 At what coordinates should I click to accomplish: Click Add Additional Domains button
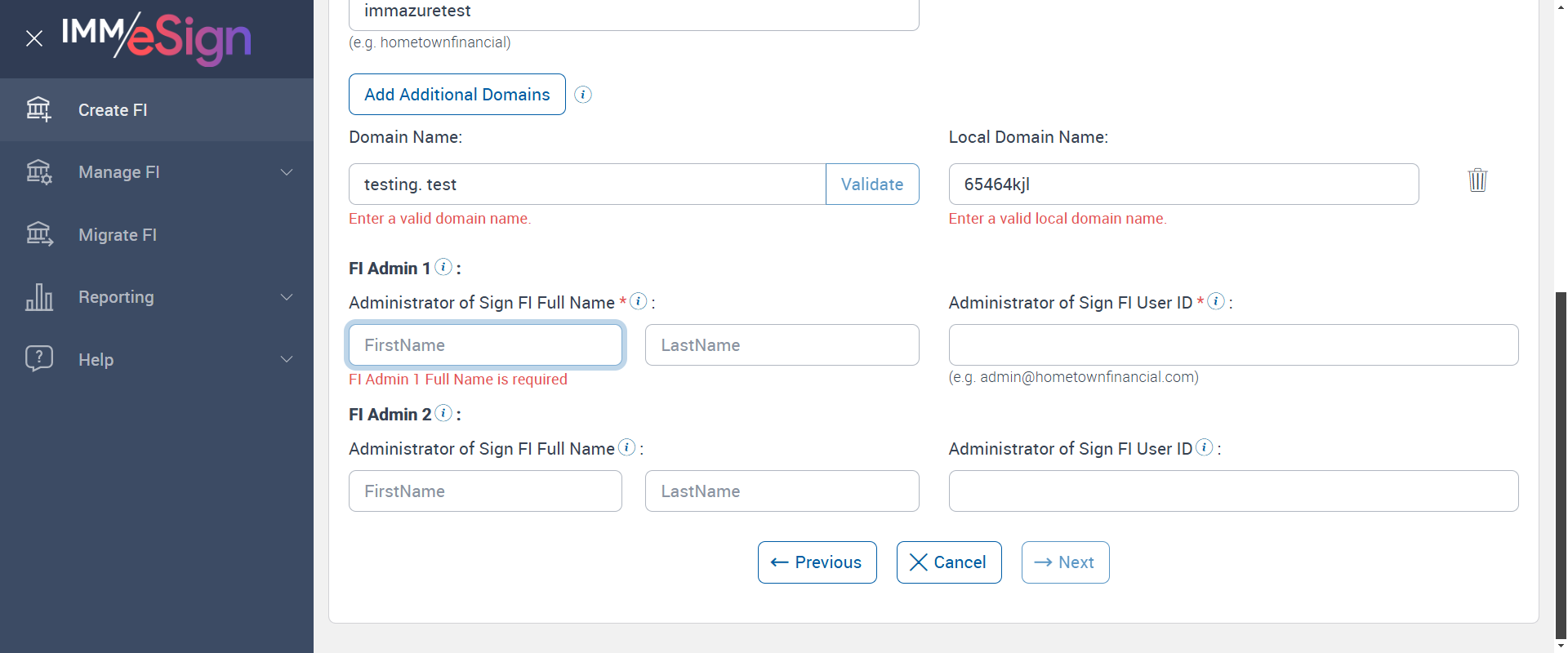click(457, 95)
